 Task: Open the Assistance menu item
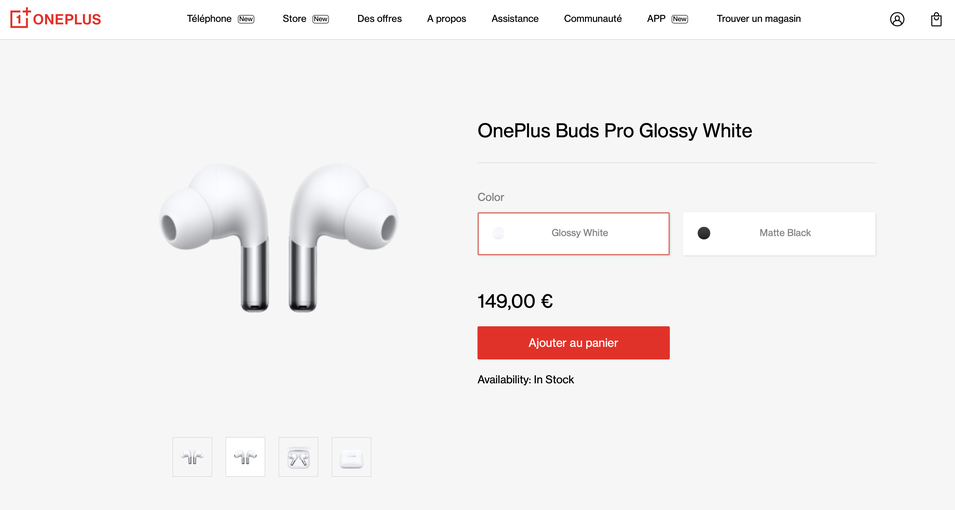point(515,19)
